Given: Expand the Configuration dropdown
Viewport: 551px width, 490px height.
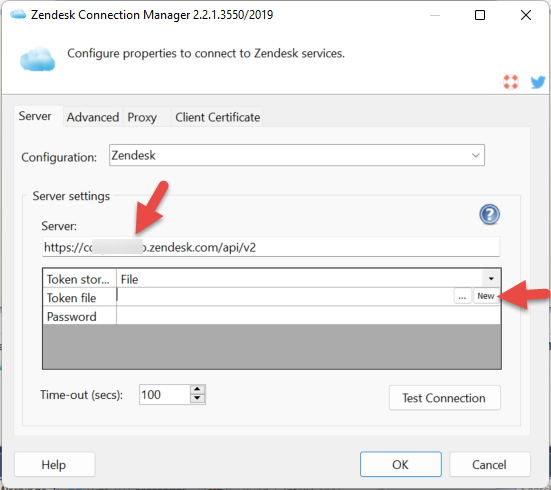Looking at the screenshot, I should pyautogui.click(x=475, y=155).
